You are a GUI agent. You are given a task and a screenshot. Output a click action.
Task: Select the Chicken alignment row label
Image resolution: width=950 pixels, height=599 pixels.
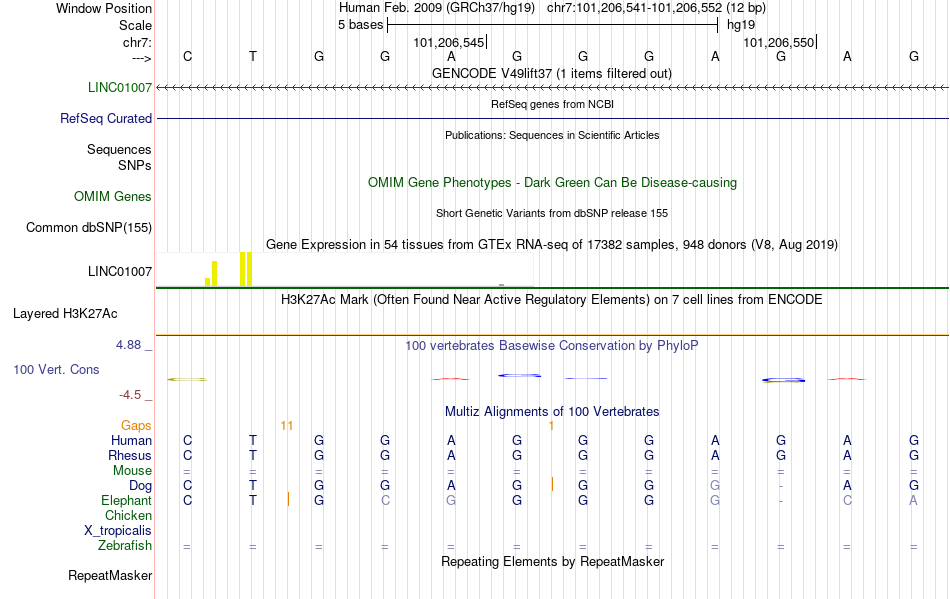pos(128,515)
